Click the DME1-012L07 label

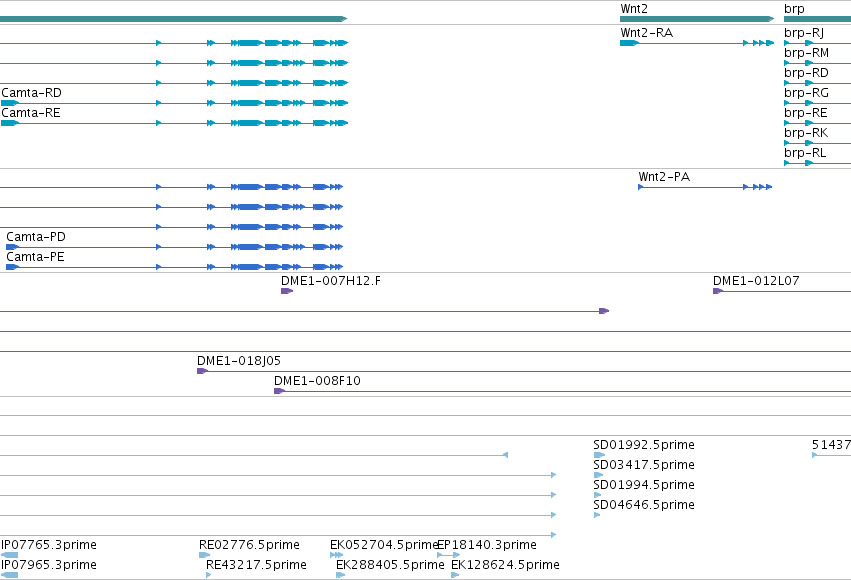[x=756, y=281]
